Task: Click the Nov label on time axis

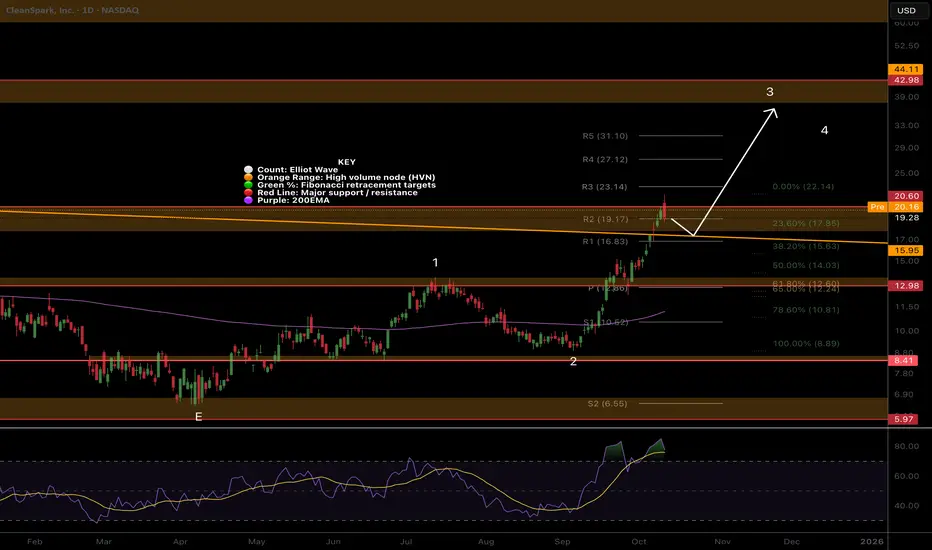Action: pyautogui.click(x=722, y=542)
